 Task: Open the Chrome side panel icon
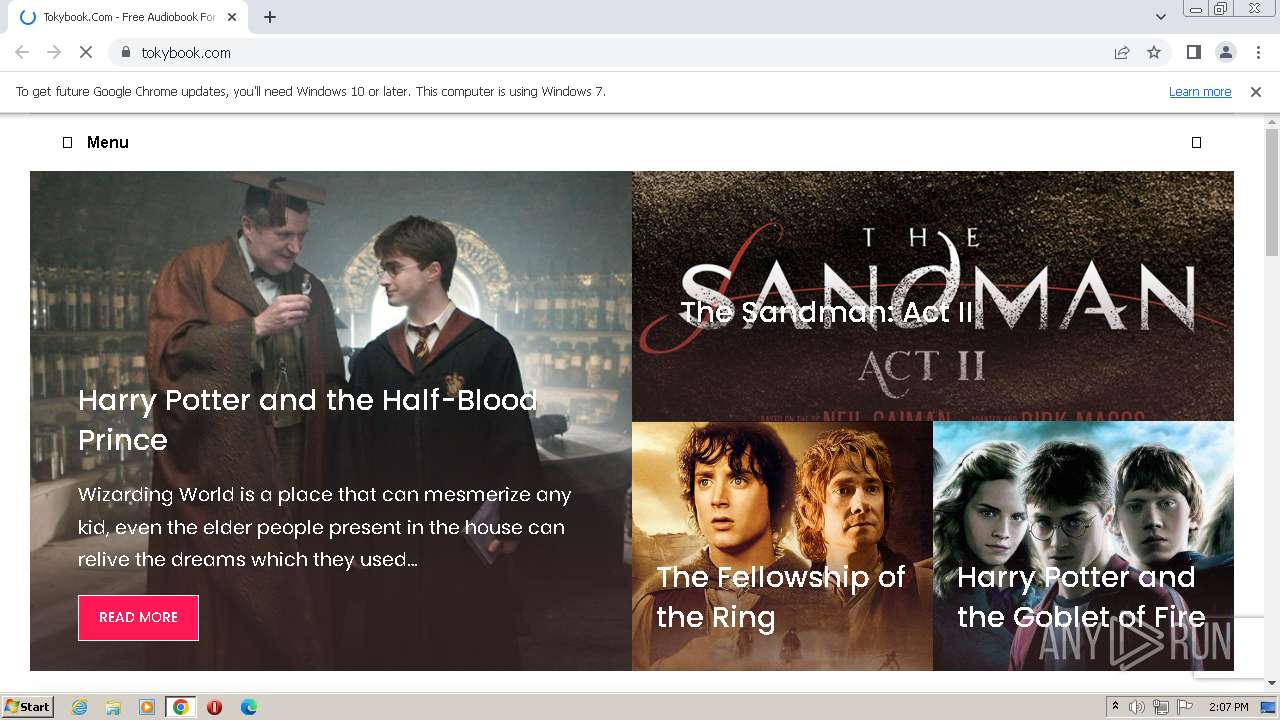1193,52
